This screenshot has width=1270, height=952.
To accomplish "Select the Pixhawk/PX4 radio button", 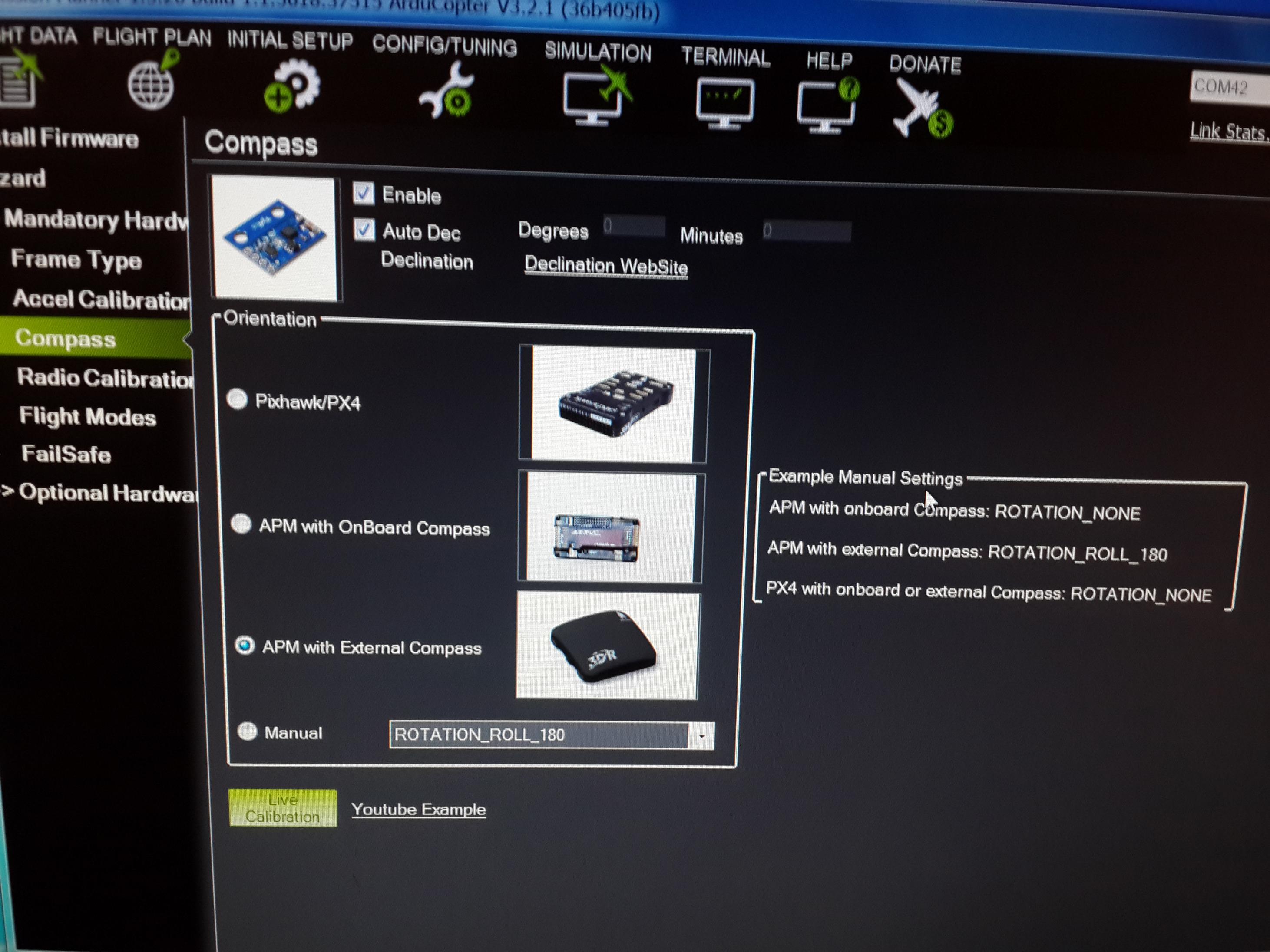I will tap(237, 399).
